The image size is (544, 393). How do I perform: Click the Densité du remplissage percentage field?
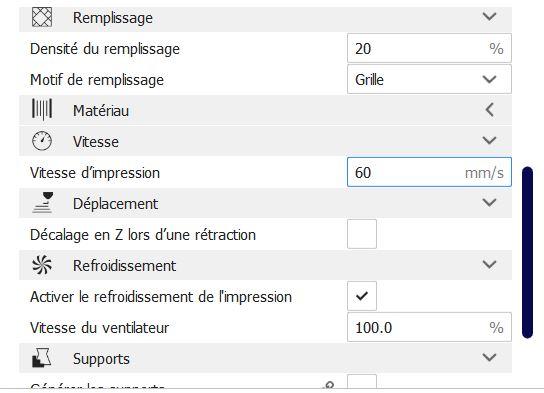(429, 48)
